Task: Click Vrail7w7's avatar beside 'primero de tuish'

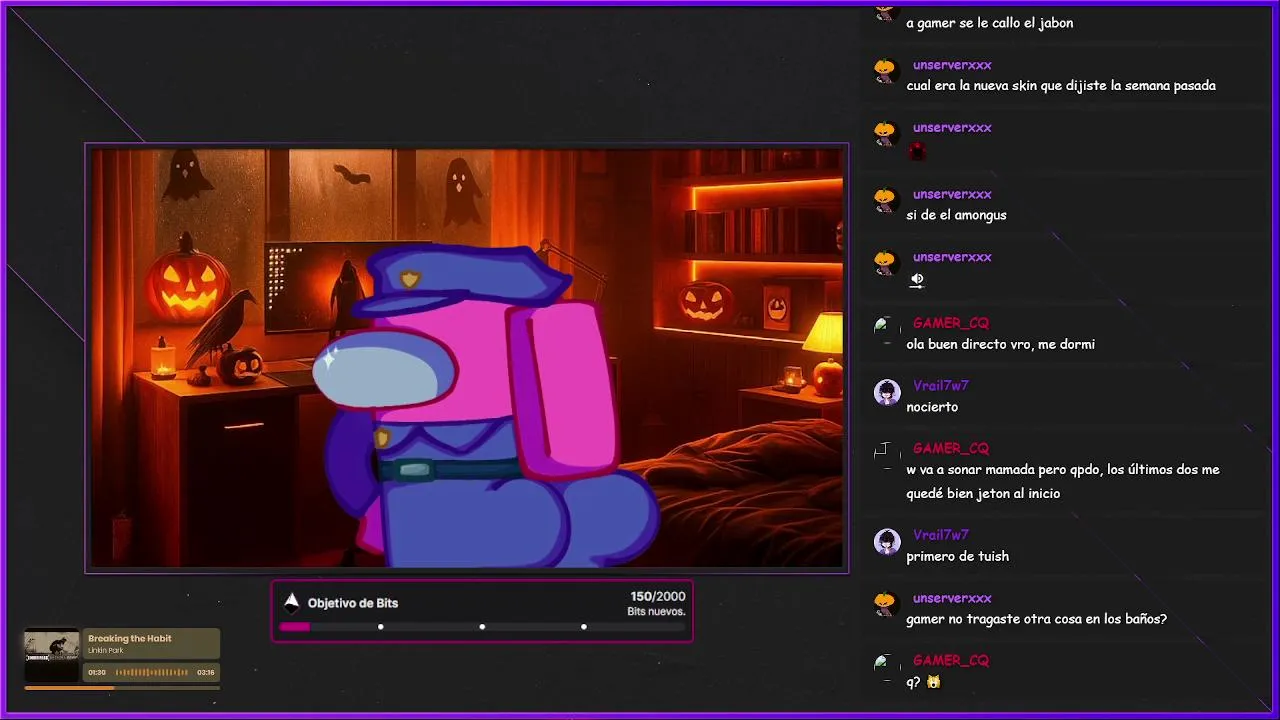Action: (x=887, y=541)
